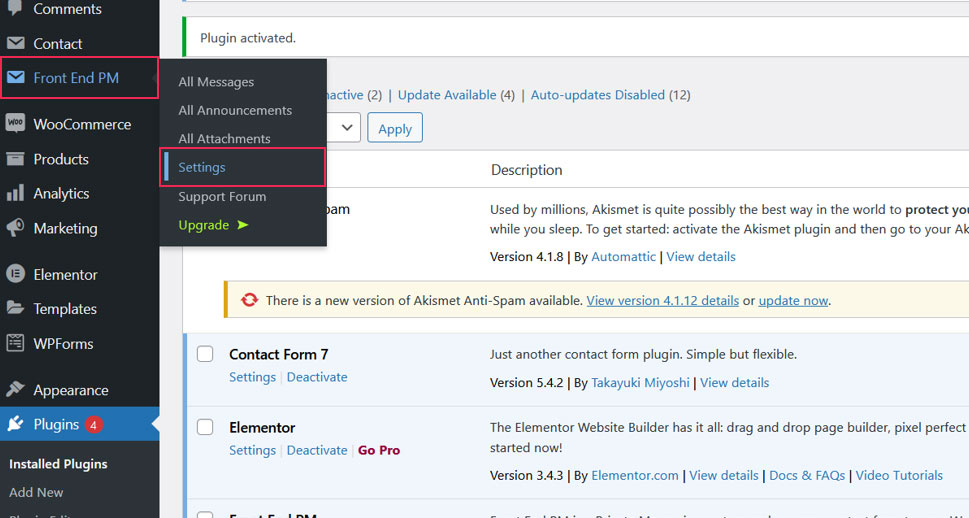Click the green Upgrade arrow icon
The width and height of the screenshot is (969, 518).
click(243, 225)
